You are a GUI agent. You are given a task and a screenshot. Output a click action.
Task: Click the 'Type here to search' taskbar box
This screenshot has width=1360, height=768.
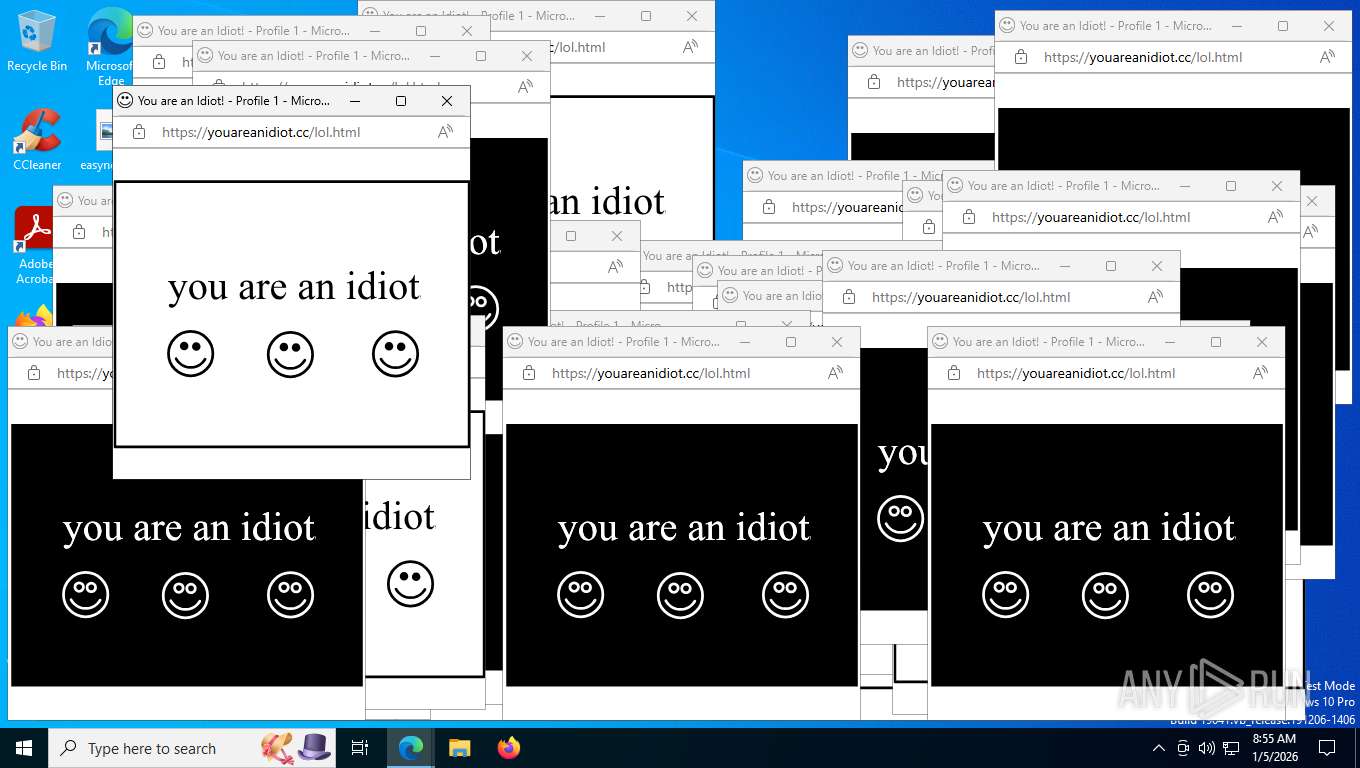[x=192, y=748]
